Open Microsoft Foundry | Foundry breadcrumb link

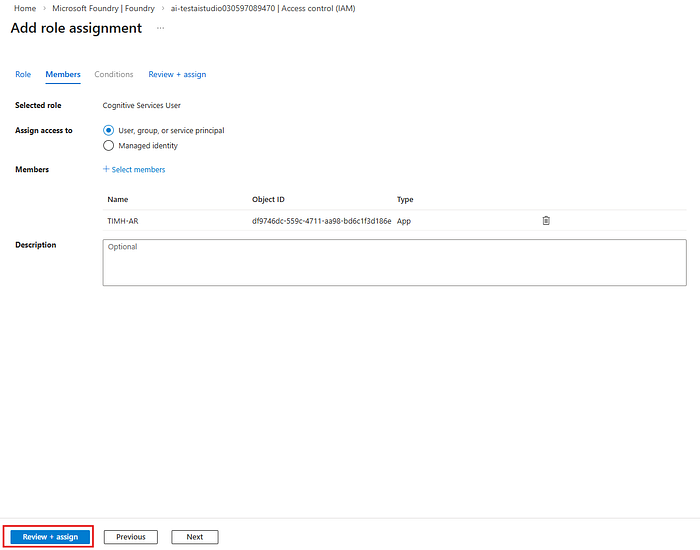point(103,8)
